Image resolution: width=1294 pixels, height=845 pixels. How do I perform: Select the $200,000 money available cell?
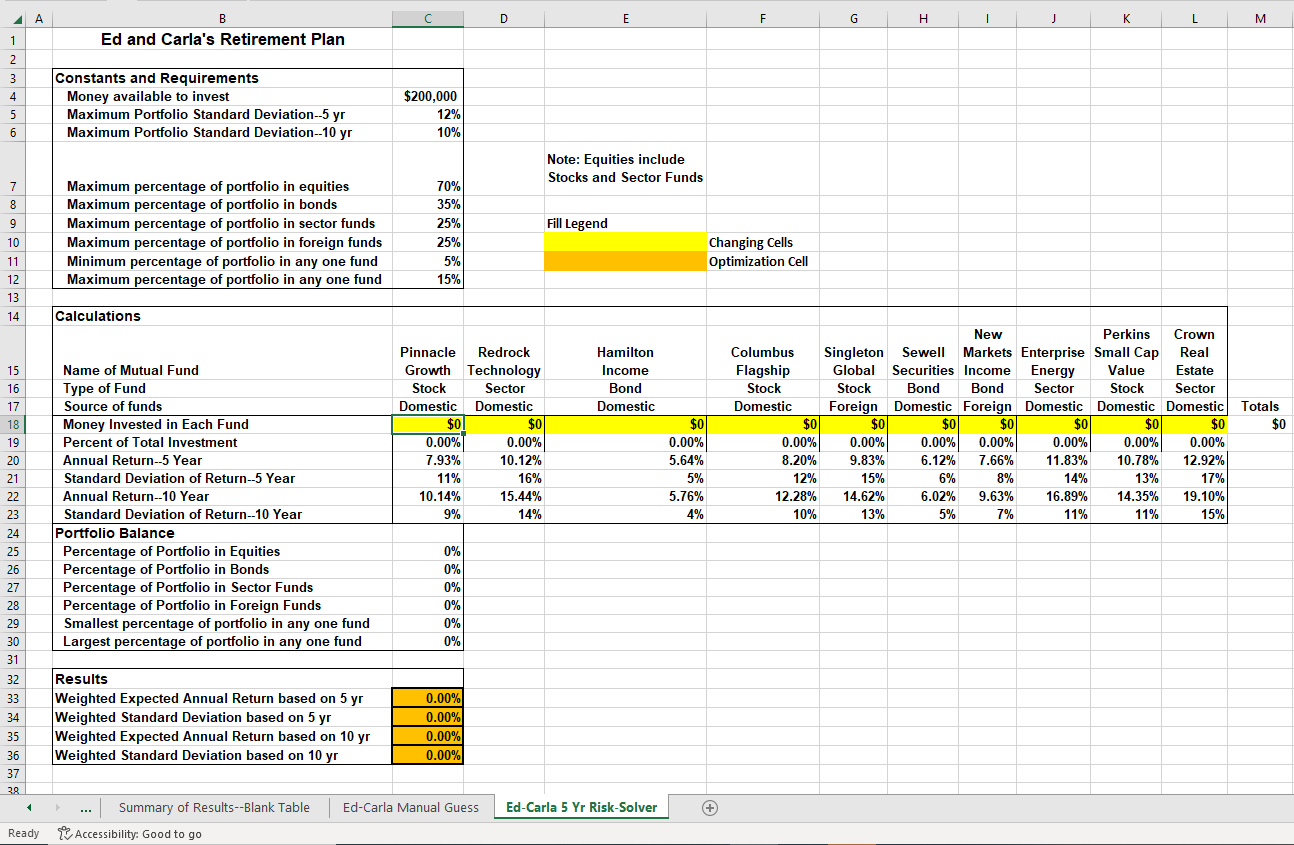tap(428, 96)
